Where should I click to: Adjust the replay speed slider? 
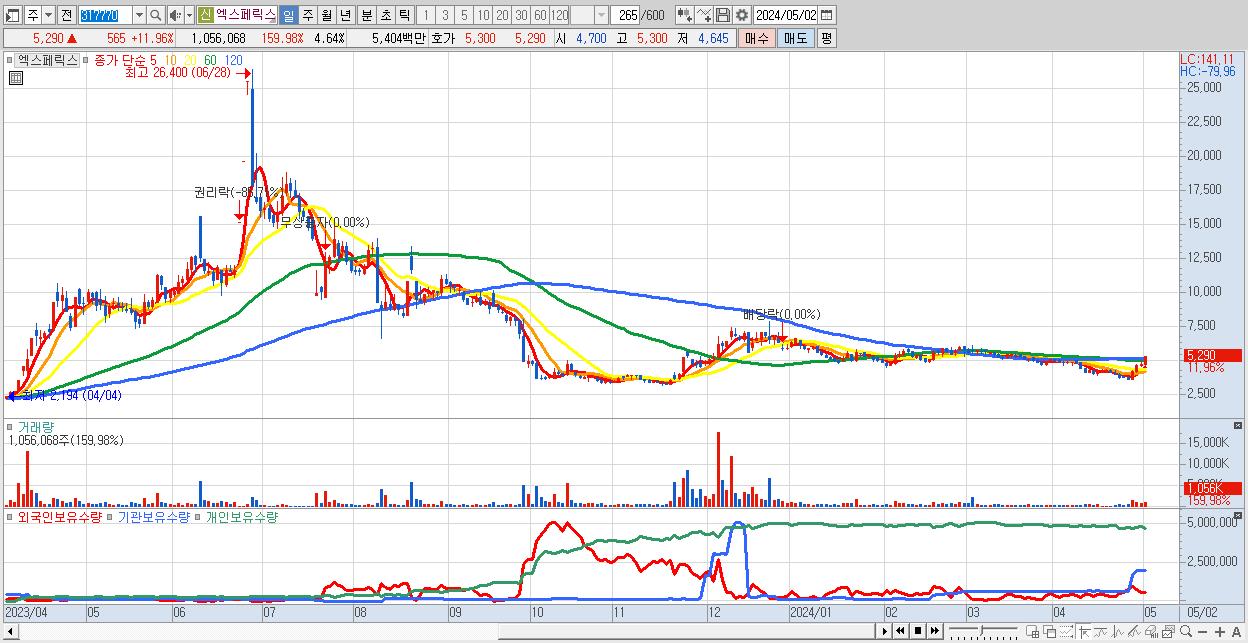tap(982, 631)
